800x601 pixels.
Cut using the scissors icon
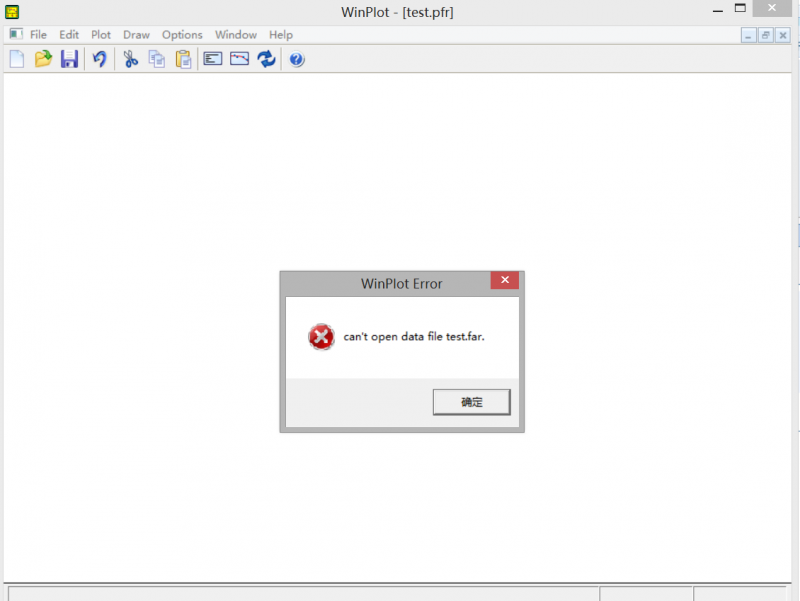(x=131, y=59)
